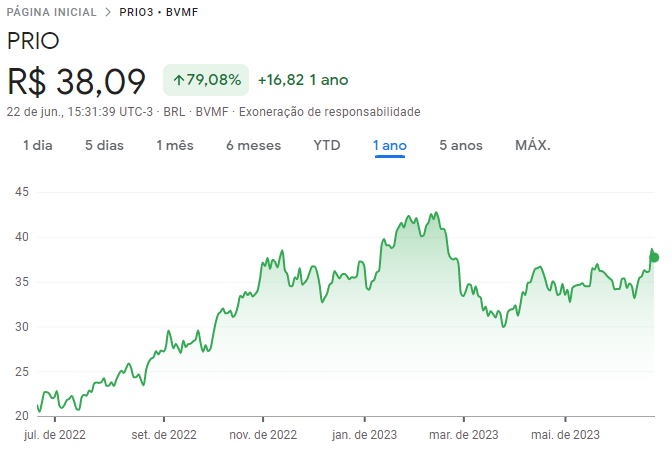Click the 40 value on y-axis

pos(22,237)
